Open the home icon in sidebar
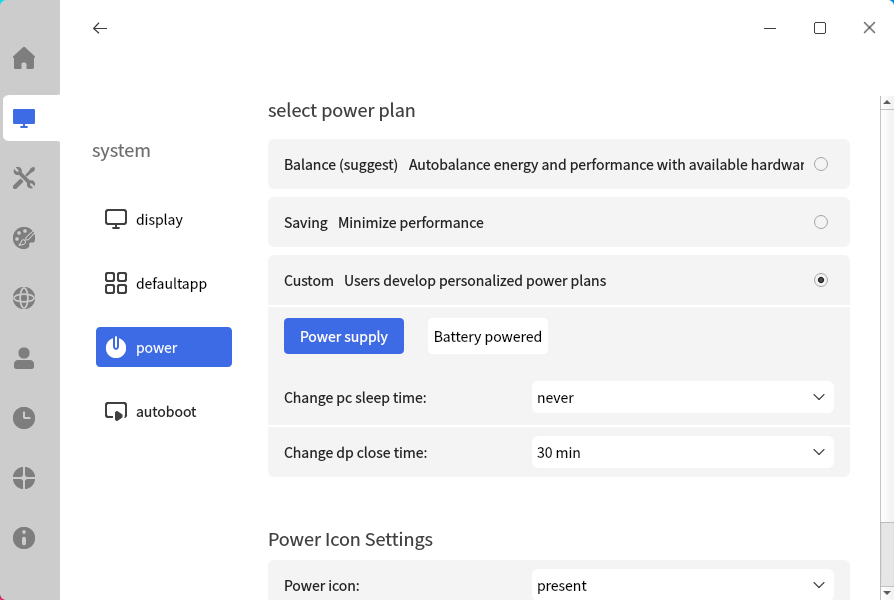The width and height of the screenshot is (894, 600). tap(24, 58)
